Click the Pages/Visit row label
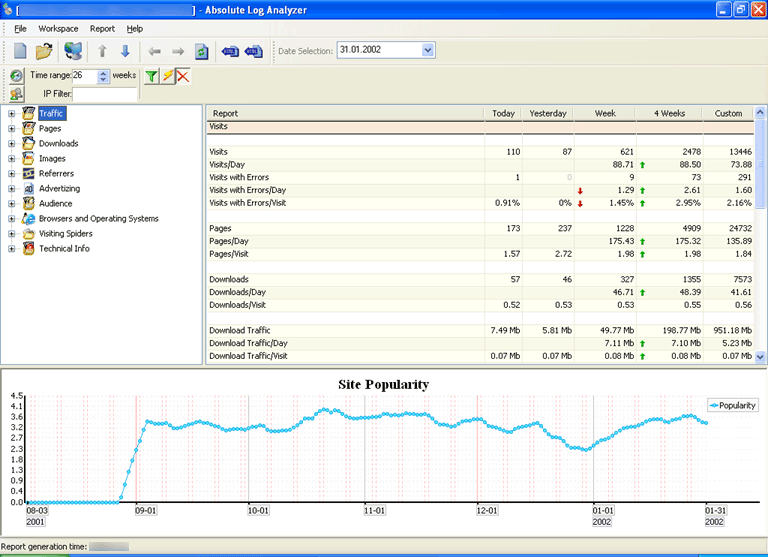Screen dimensions: 768x557 coord(228,254)
